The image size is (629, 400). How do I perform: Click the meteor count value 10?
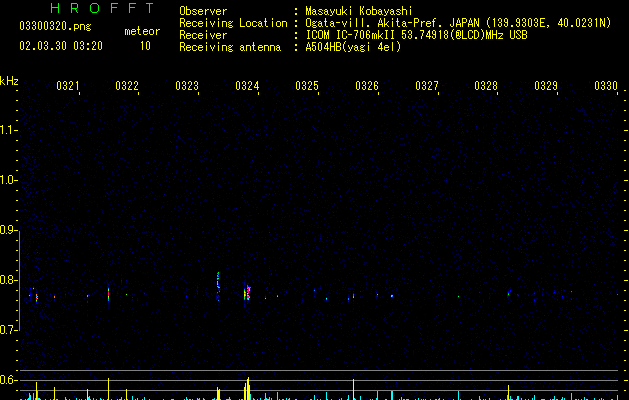click(x=145, y=46)
